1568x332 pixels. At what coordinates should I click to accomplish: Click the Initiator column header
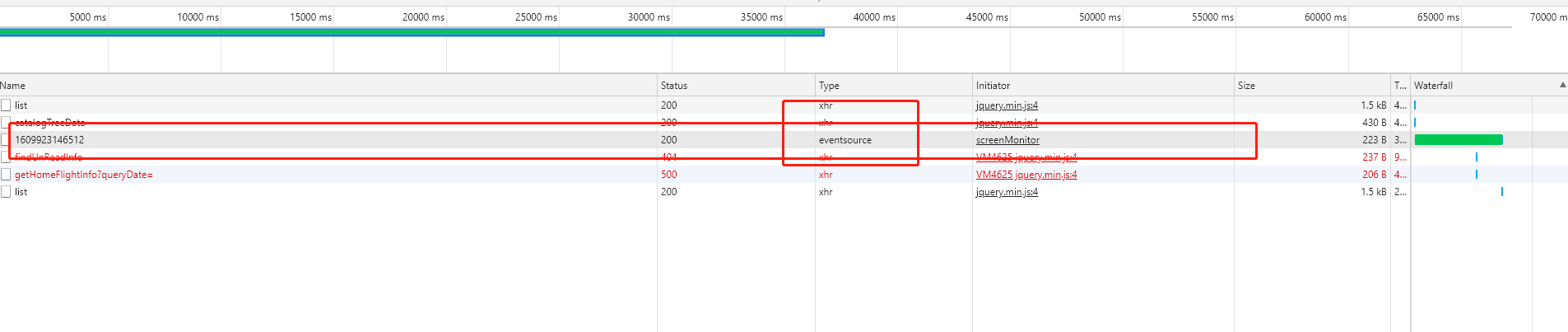993,86
